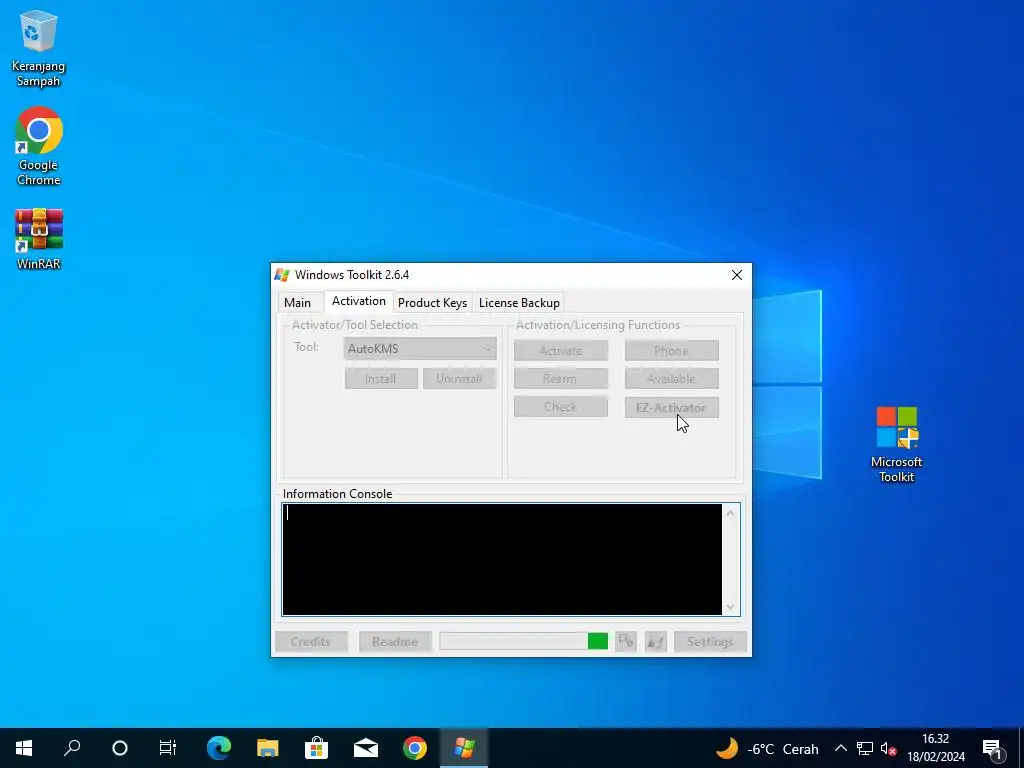The height and width of the screenshot is (768, 1024).
Task: Launch Microsoft Edge from taskbar
Action: [218, 748]
